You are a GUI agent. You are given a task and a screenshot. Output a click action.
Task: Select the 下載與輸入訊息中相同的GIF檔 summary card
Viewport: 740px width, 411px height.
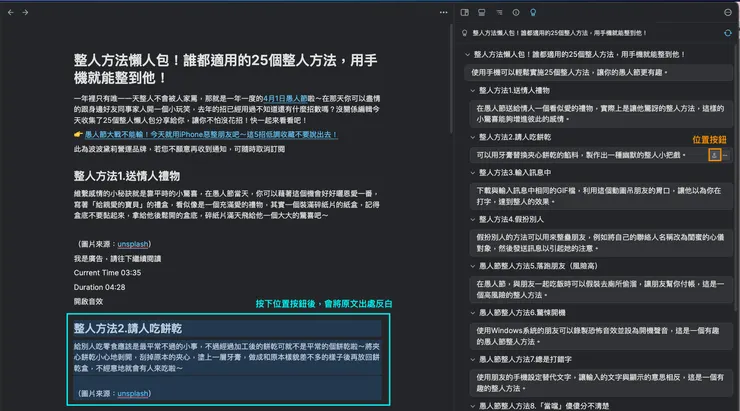[601, 196]
